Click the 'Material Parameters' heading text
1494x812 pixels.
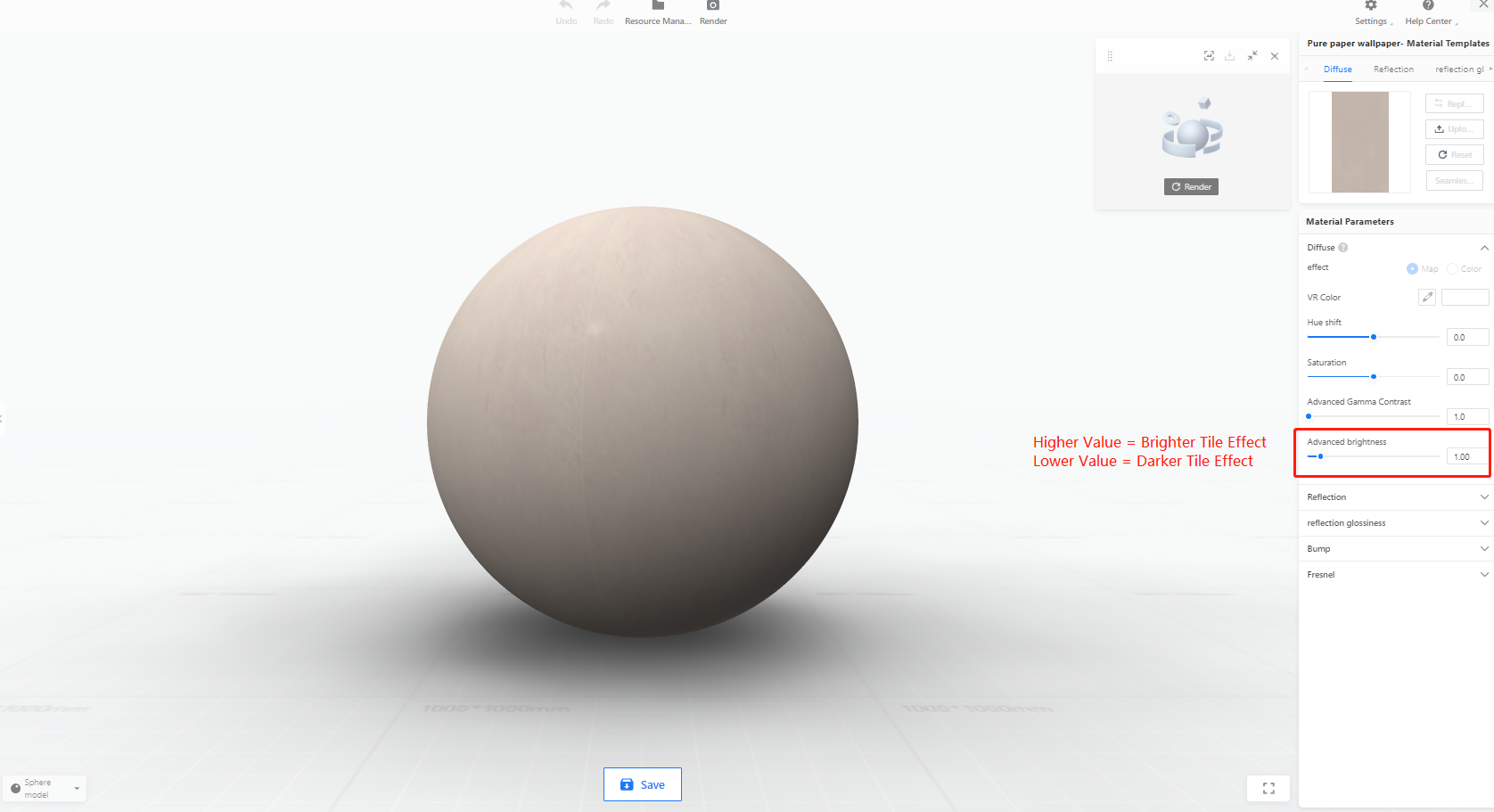click(1350, 222)
